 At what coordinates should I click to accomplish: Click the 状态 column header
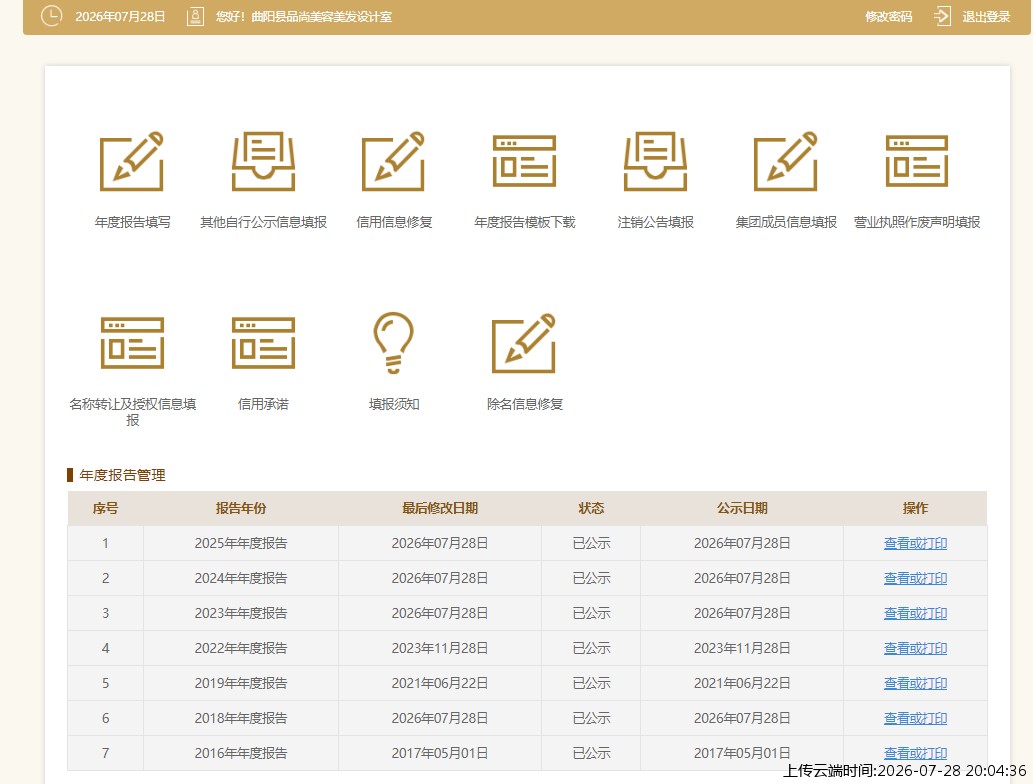coord(591,508)
